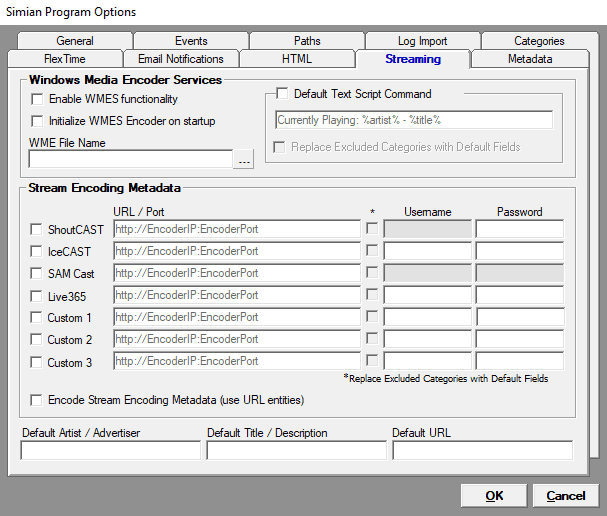This screenshot has height=516, width=607.
Task: Click the ShoutCAST URL / Port field
Action: 237,229
